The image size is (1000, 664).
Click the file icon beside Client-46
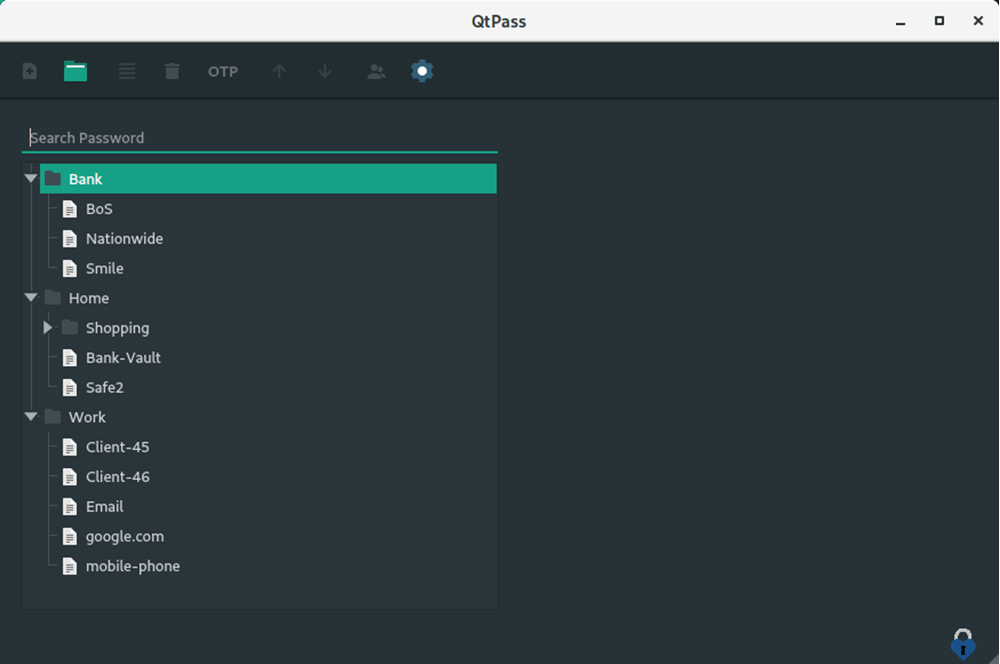(x=70, y=477)
